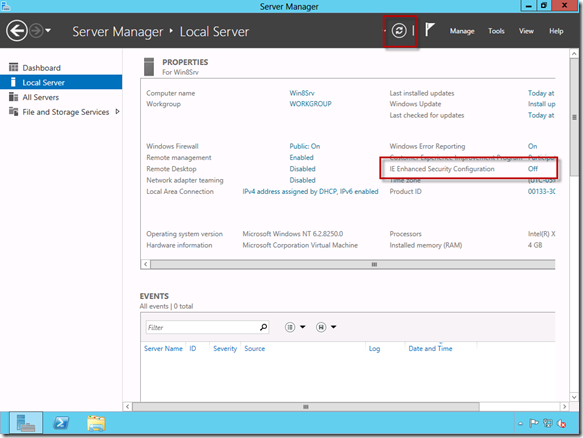Click the vertical scroll down arrow

click(x=574, y=397)
